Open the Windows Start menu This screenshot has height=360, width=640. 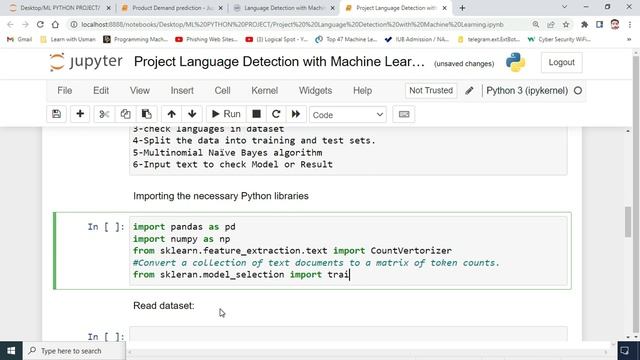point(11,351)
